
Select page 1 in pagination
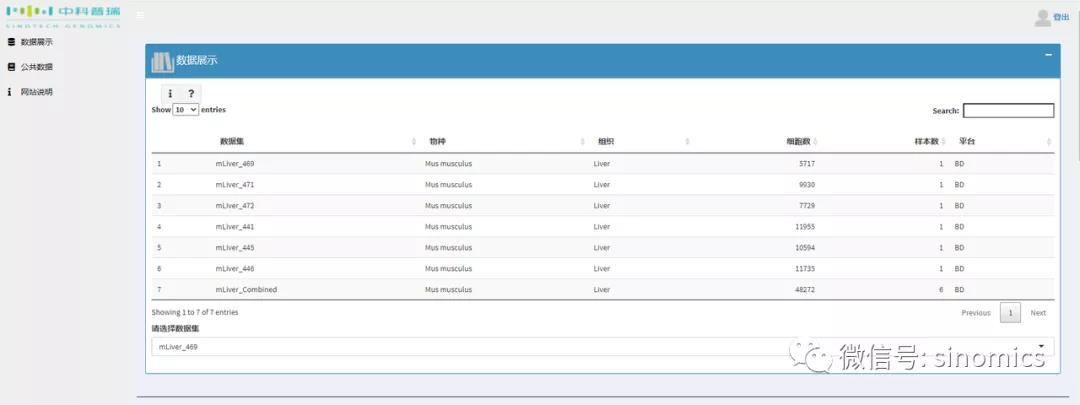pyautogui.click(x=1010, y=313)
